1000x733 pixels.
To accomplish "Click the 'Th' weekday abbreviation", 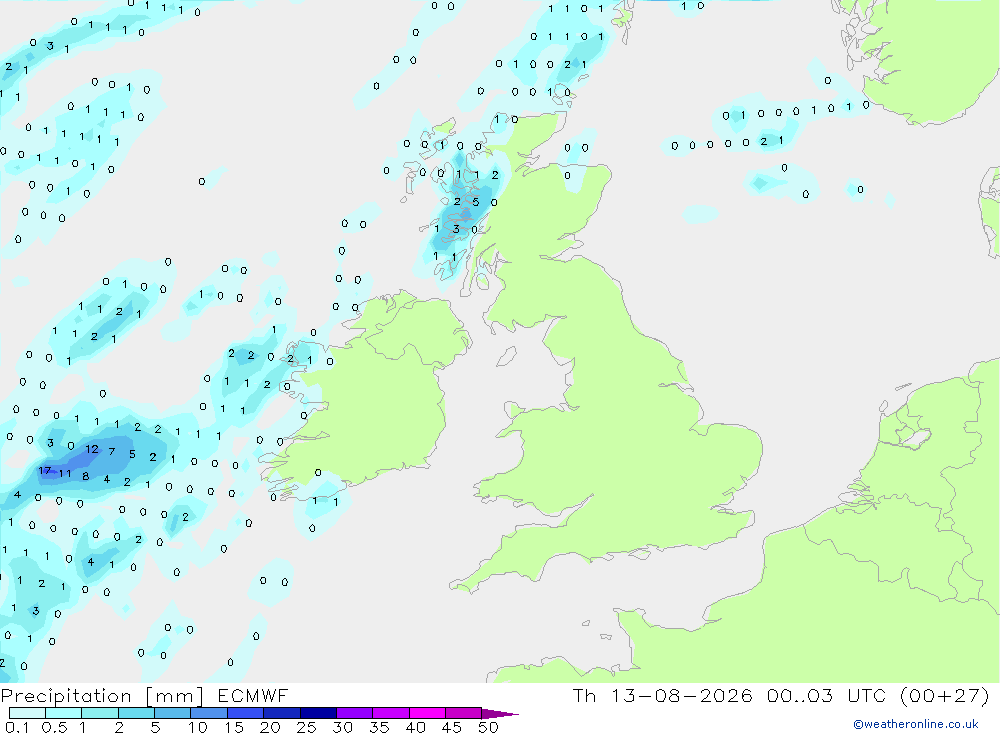I will (x=584, y=695).
